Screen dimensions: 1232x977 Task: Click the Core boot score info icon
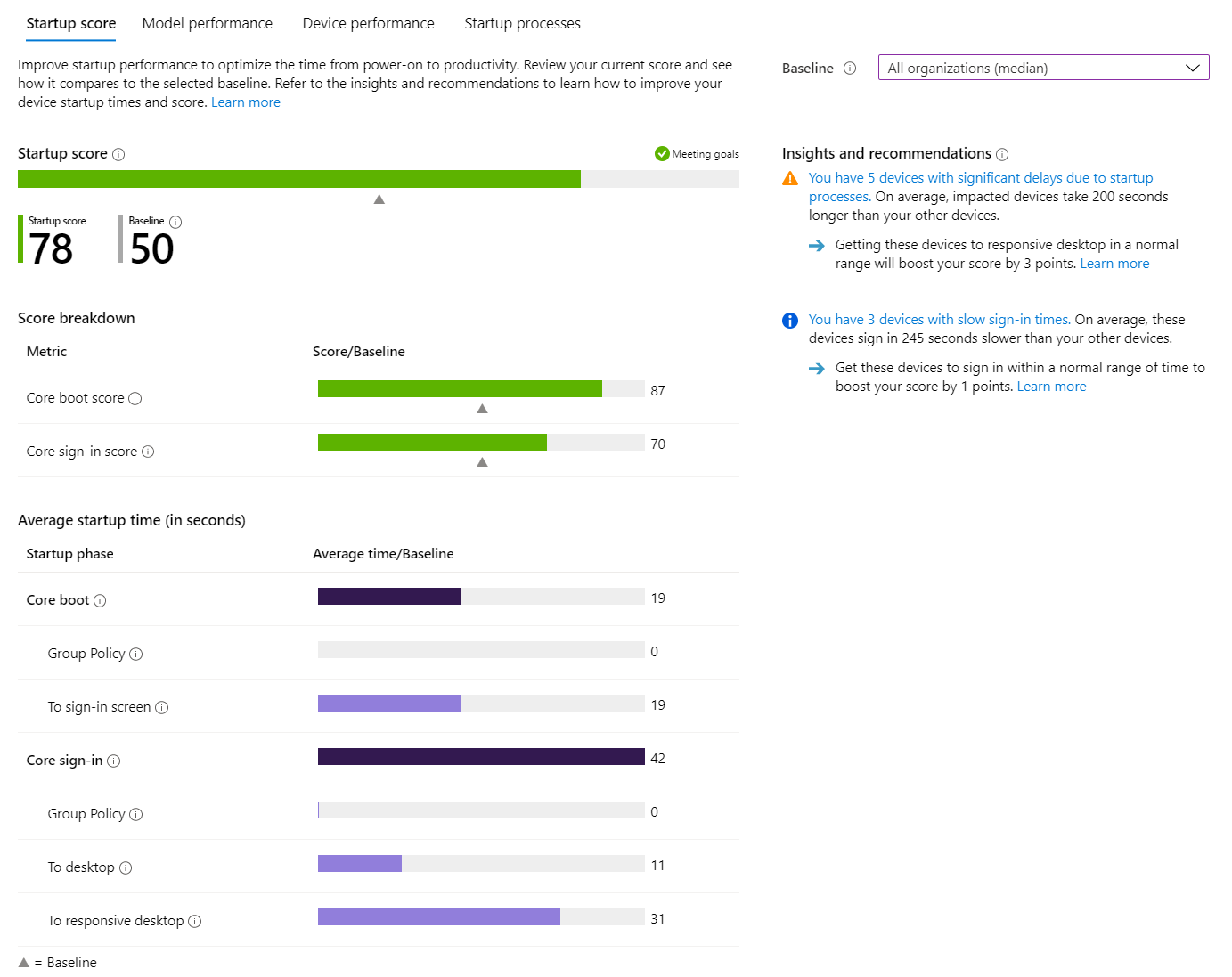[x=135, y=398]
